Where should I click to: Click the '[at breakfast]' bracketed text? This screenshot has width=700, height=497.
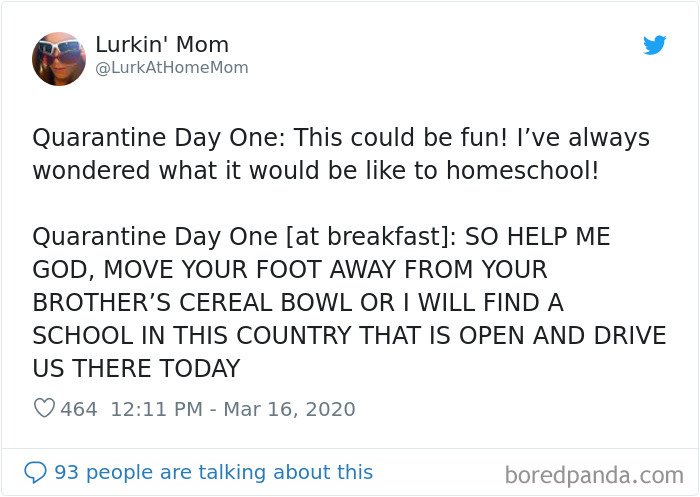click(371, 236)
